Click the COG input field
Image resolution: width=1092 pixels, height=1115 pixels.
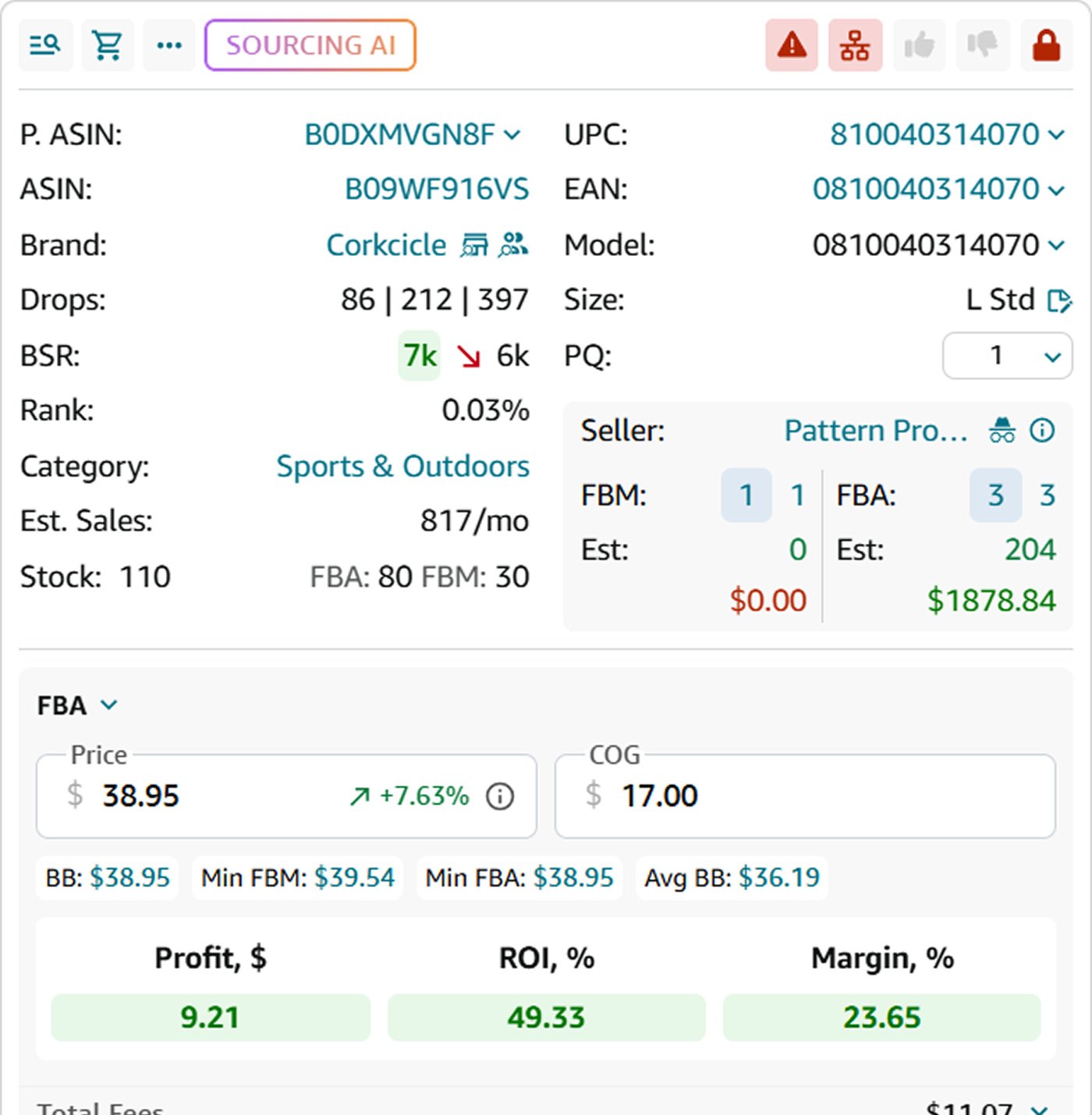[805, 796]
